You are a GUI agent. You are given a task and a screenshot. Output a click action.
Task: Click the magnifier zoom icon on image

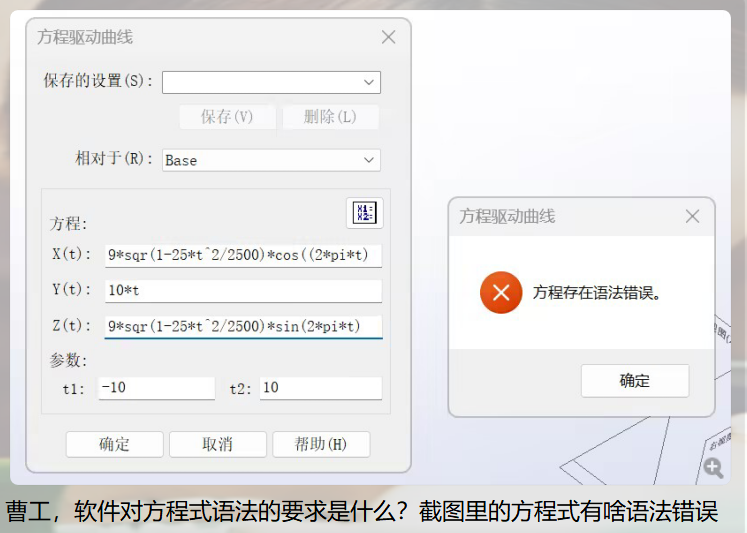point(713,467)
